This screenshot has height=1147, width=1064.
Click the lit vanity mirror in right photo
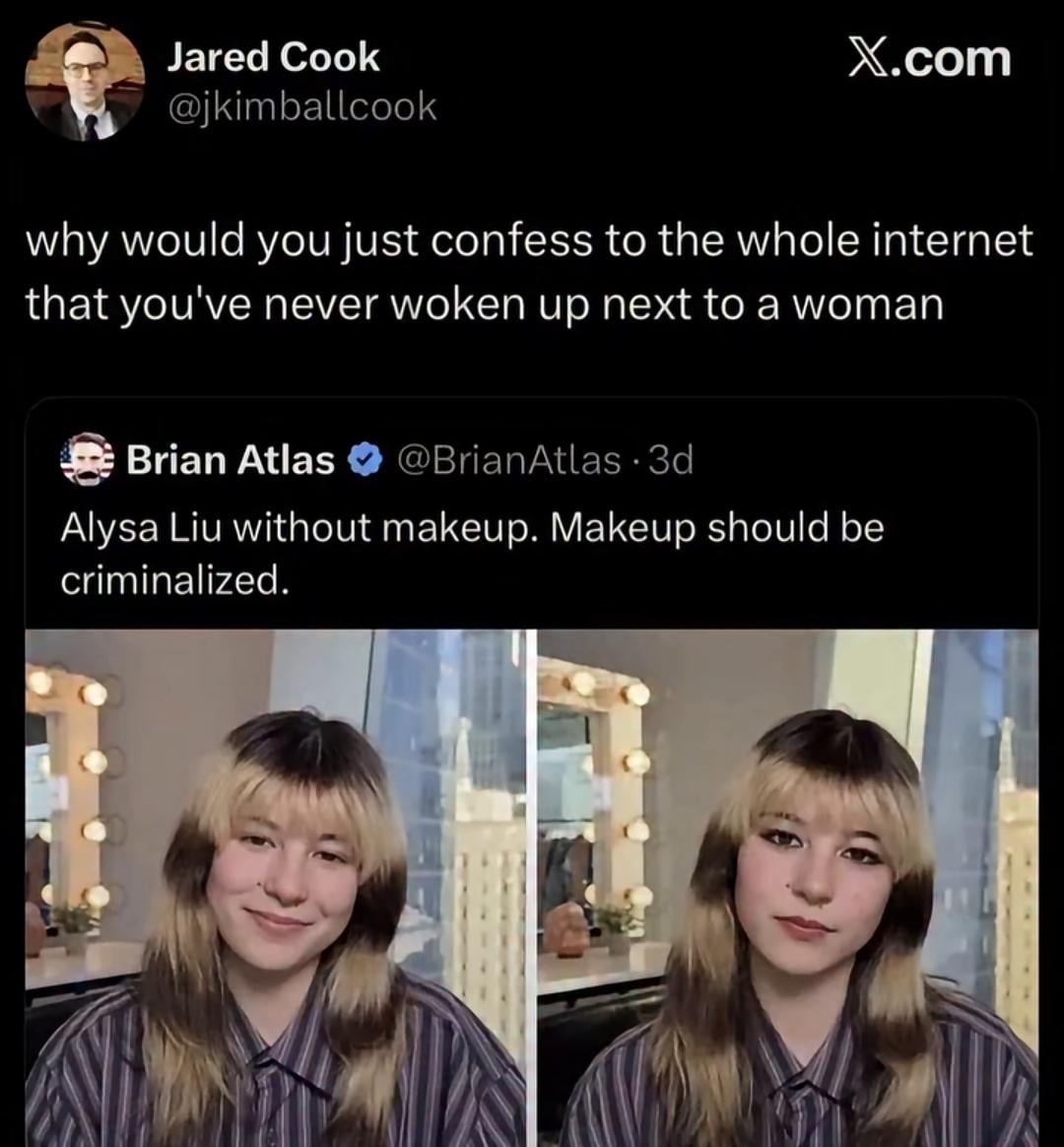(x=596, y=778)
